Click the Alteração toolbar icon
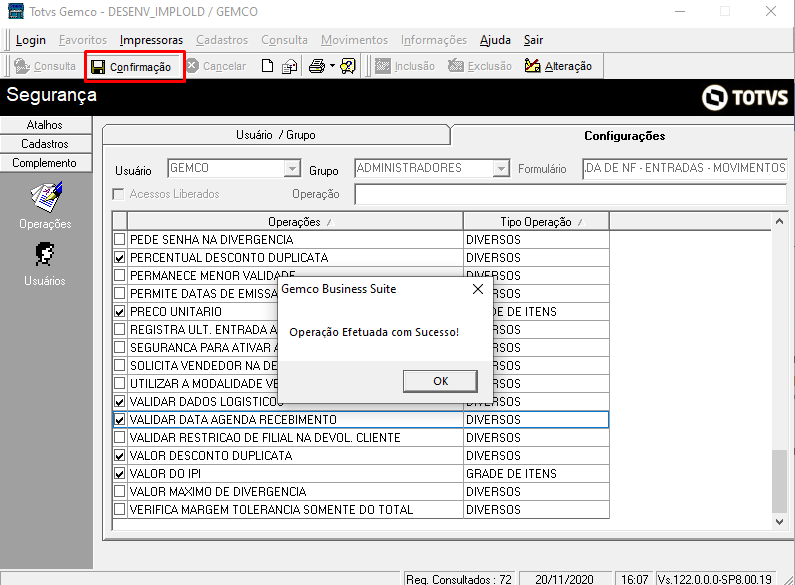 coord(532,66)
